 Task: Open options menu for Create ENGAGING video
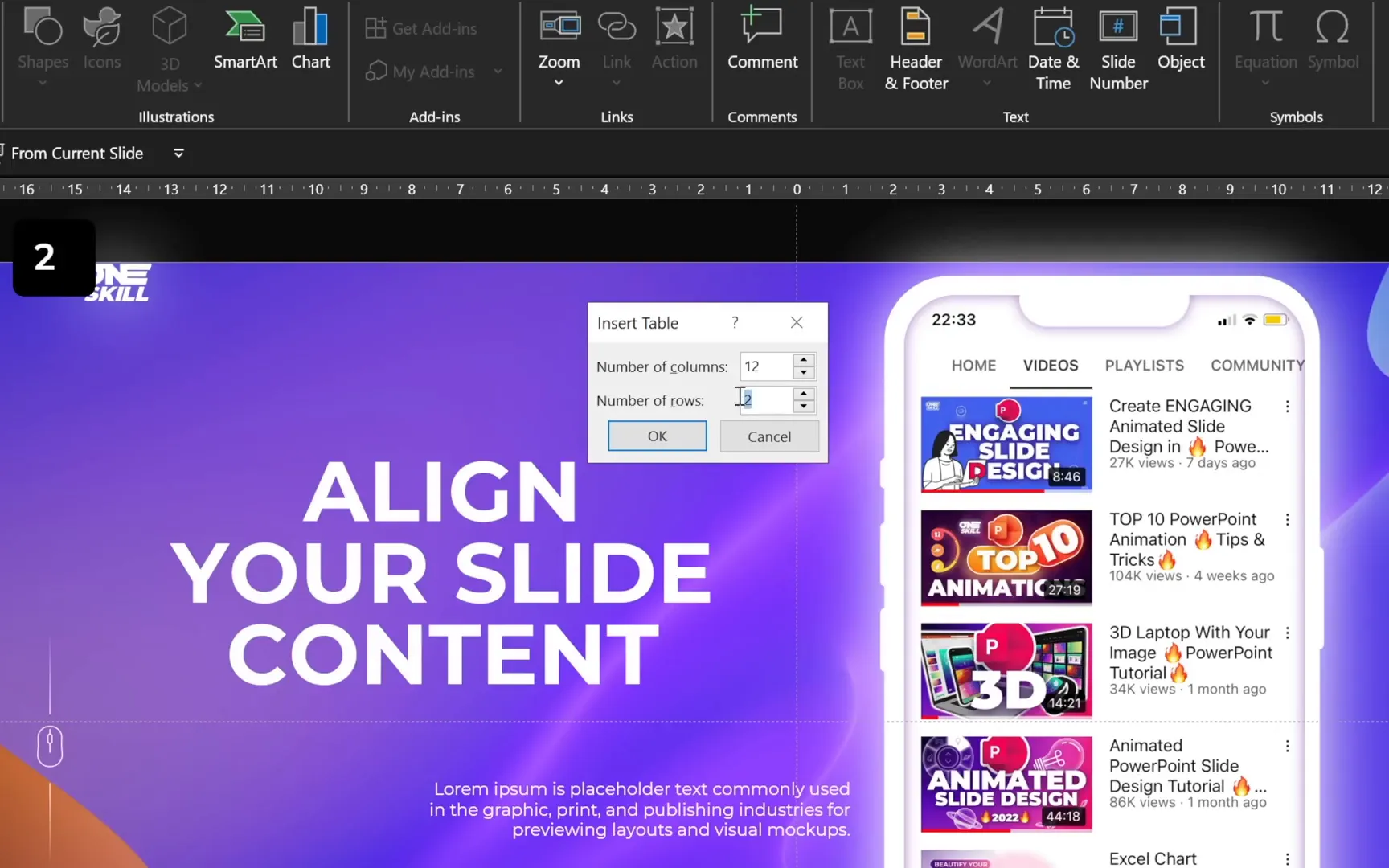pyautogui.click(x=1287, y=407)
